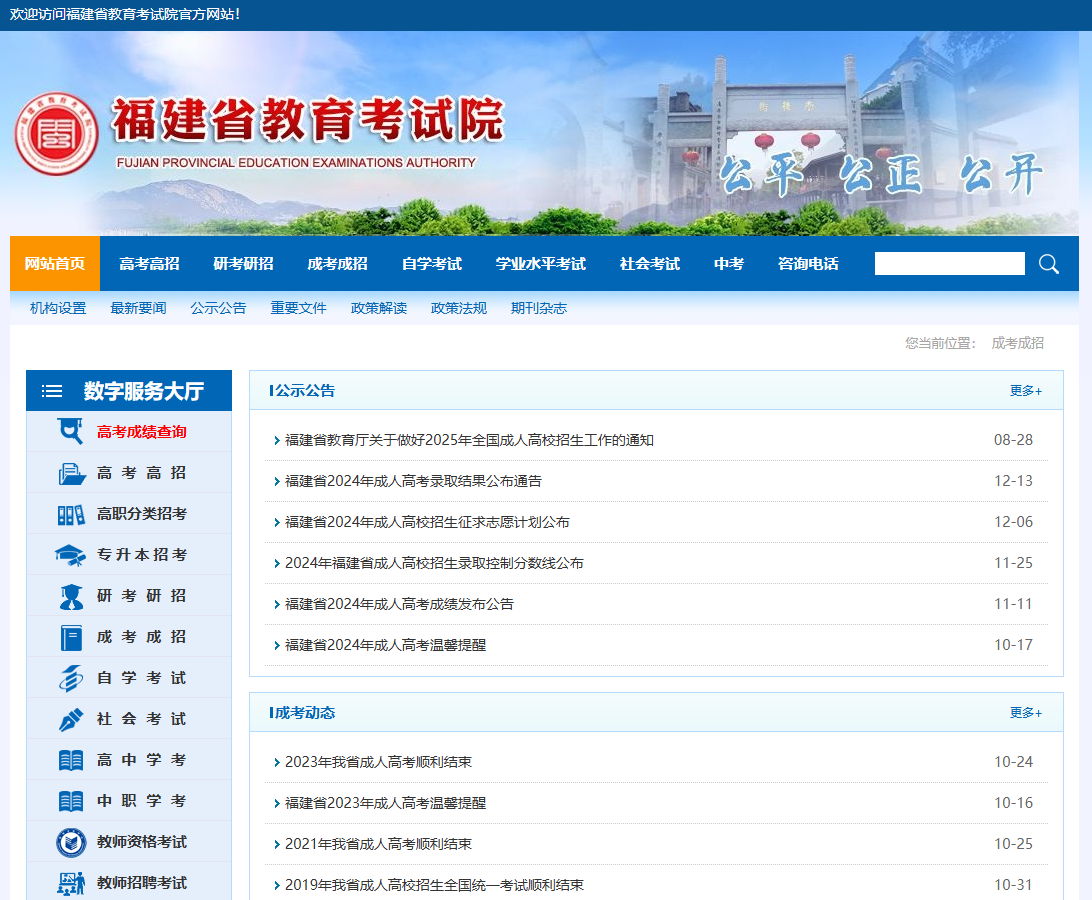Open the 高考成绩查询 sidebar link
Screen dimensions: 1092x900
click(141, 432)
